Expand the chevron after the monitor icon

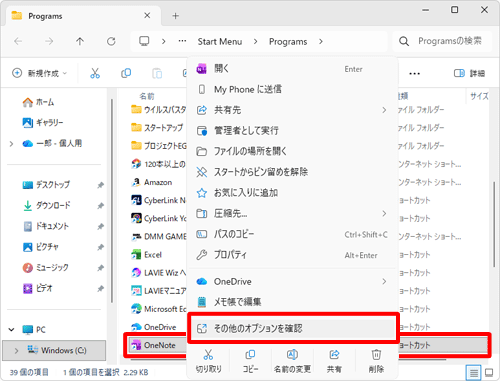[x=163, y=41]
